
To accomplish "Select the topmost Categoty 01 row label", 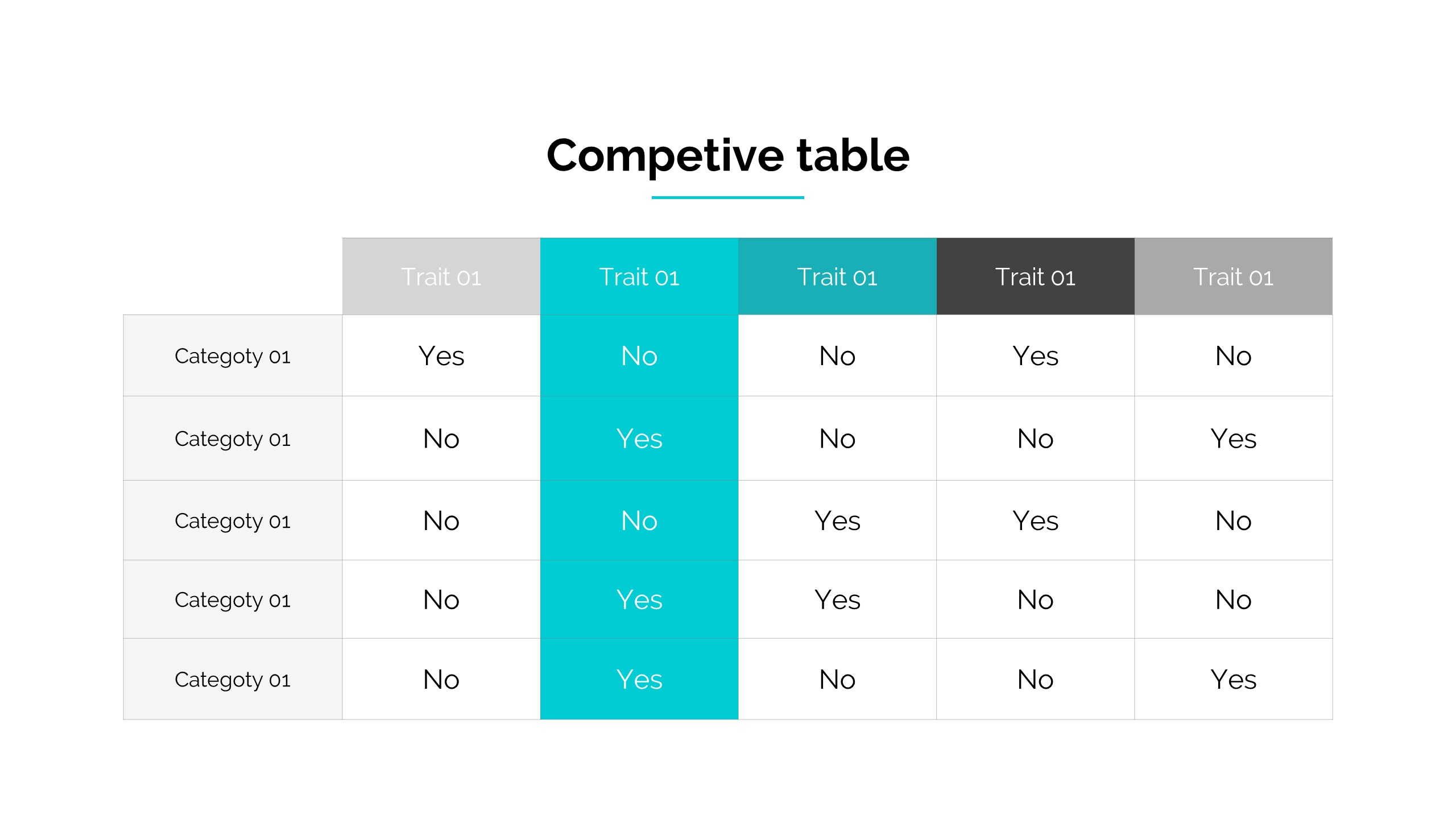I will tap(232, 356).
